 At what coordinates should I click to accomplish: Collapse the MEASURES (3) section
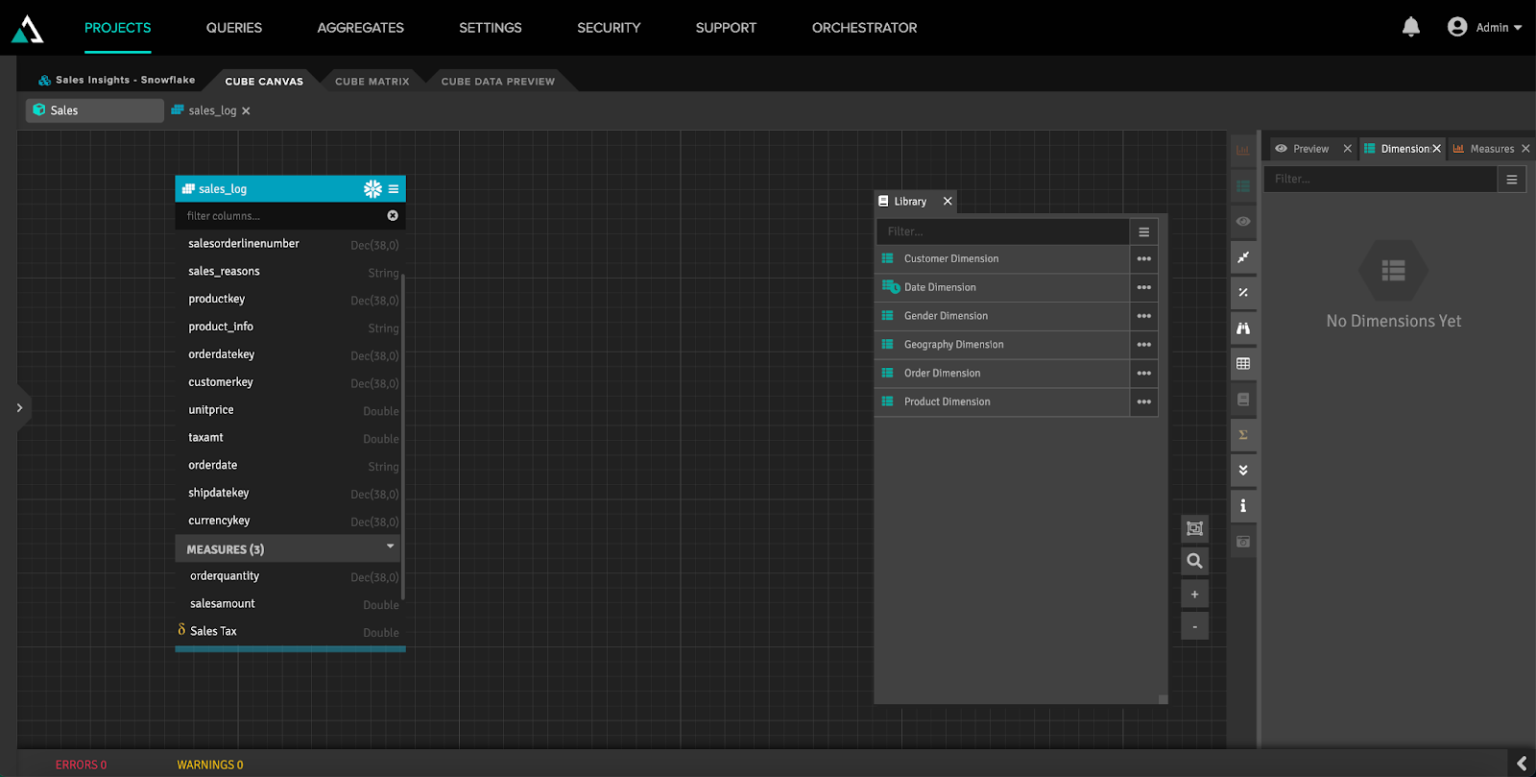point(389,547)
